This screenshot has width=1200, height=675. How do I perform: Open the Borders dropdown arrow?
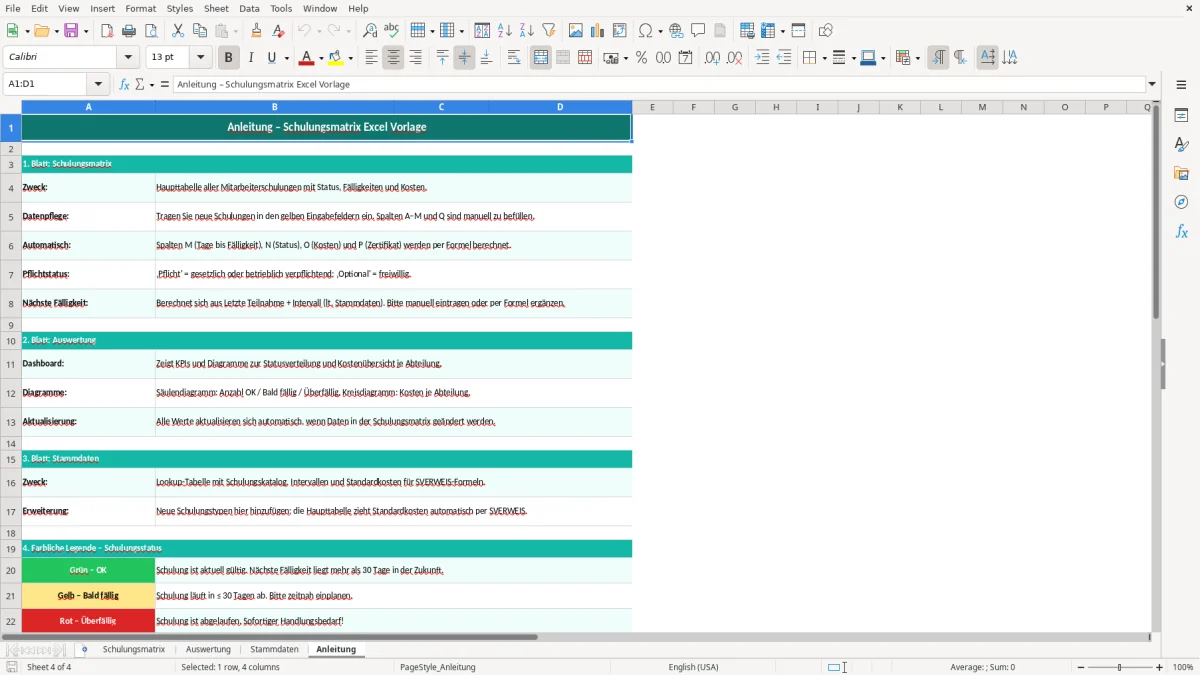click(x=823, y=58)
